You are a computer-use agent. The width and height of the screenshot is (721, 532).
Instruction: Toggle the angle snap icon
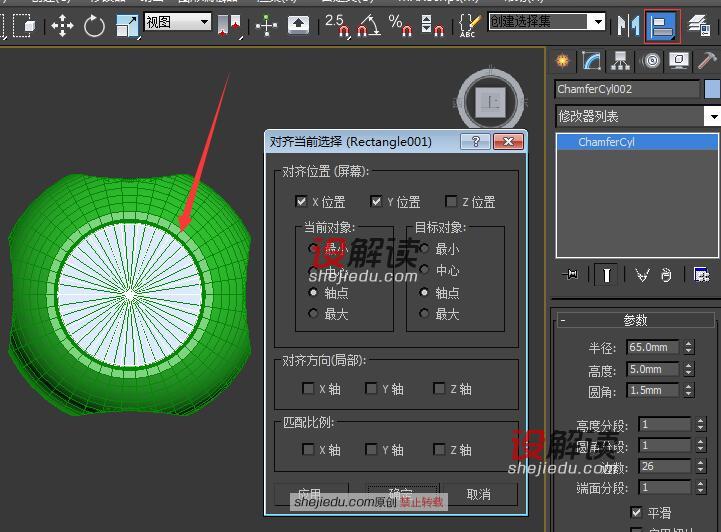coord(368,26)
